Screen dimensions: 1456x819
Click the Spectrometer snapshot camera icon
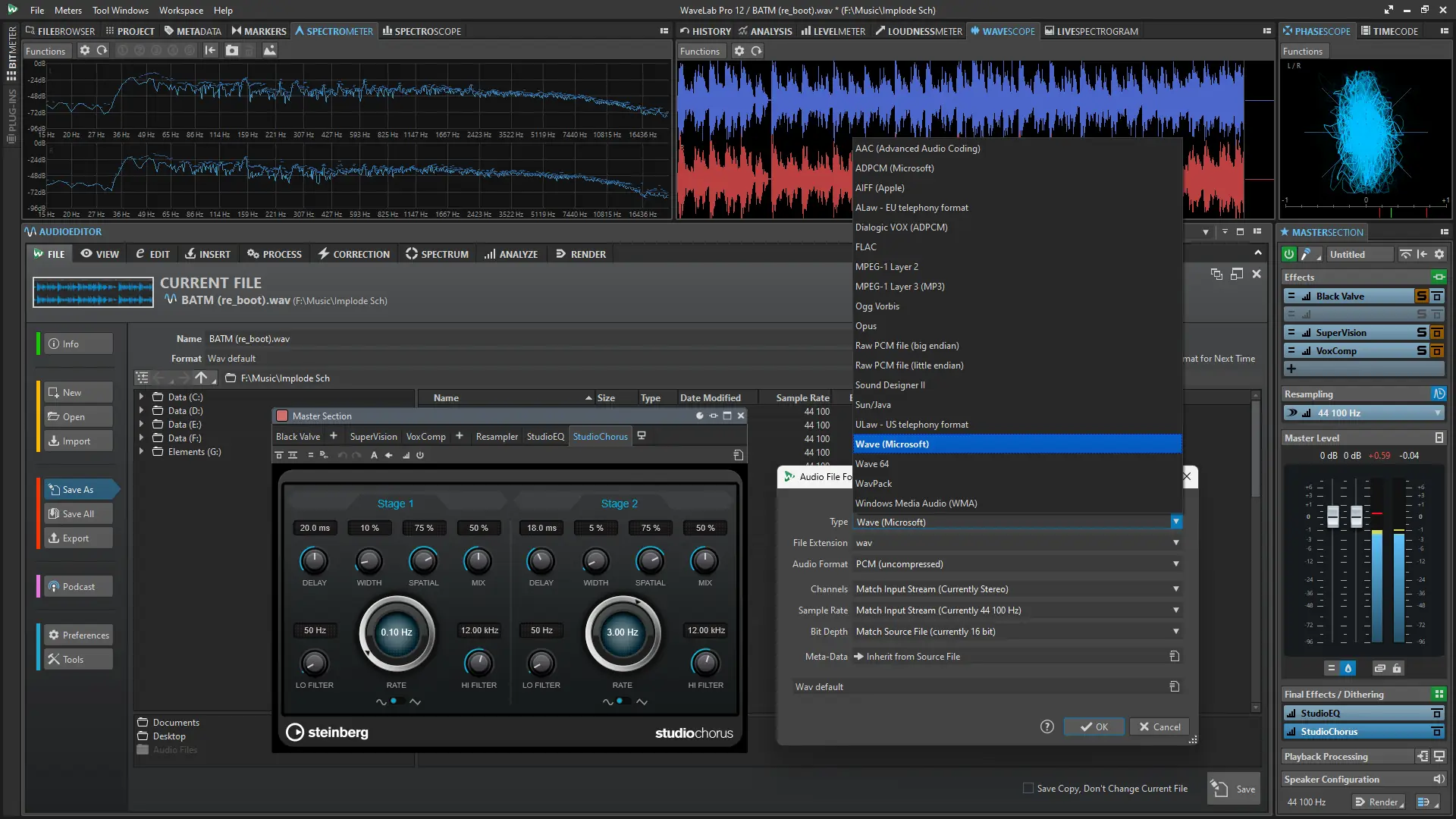click(232, 51)
